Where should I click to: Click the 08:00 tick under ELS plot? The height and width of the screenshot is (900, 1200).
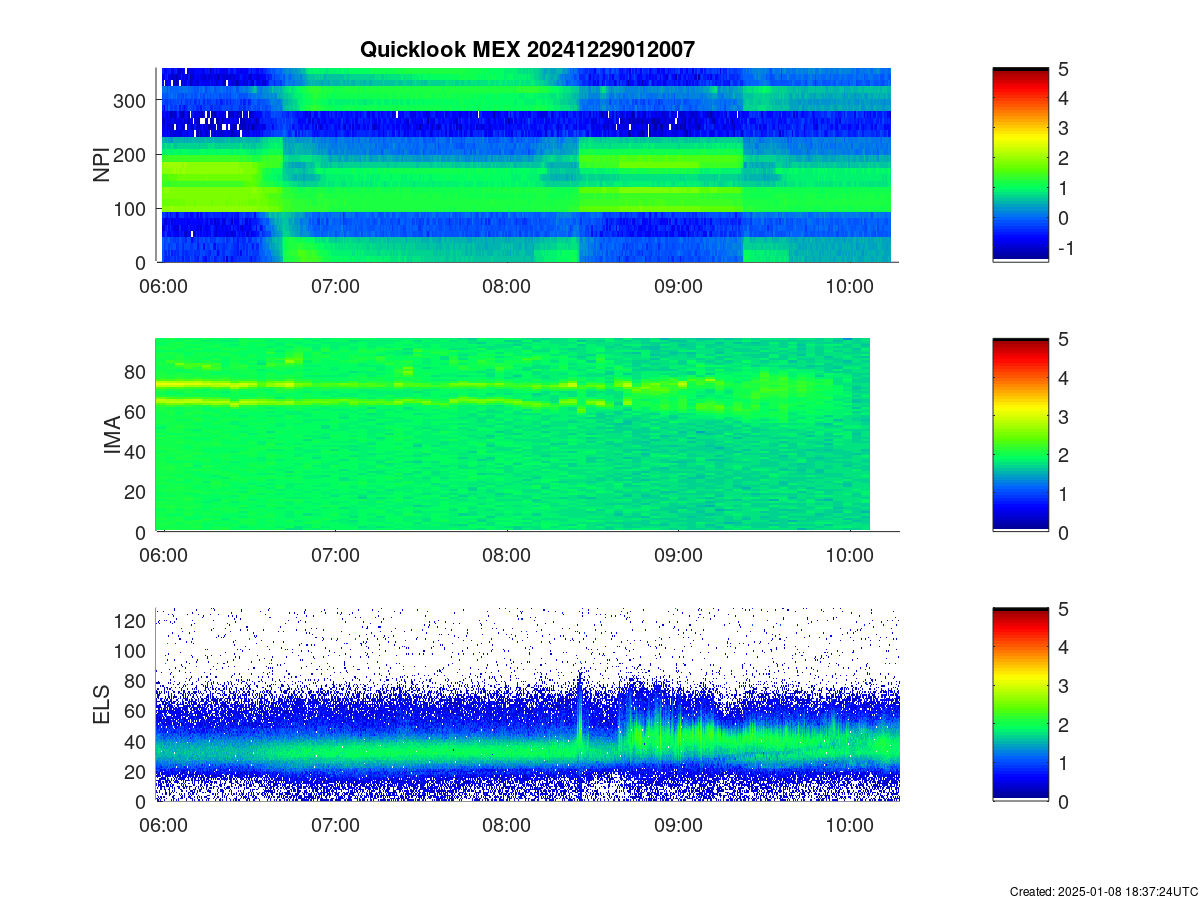(x=507, y=827)
